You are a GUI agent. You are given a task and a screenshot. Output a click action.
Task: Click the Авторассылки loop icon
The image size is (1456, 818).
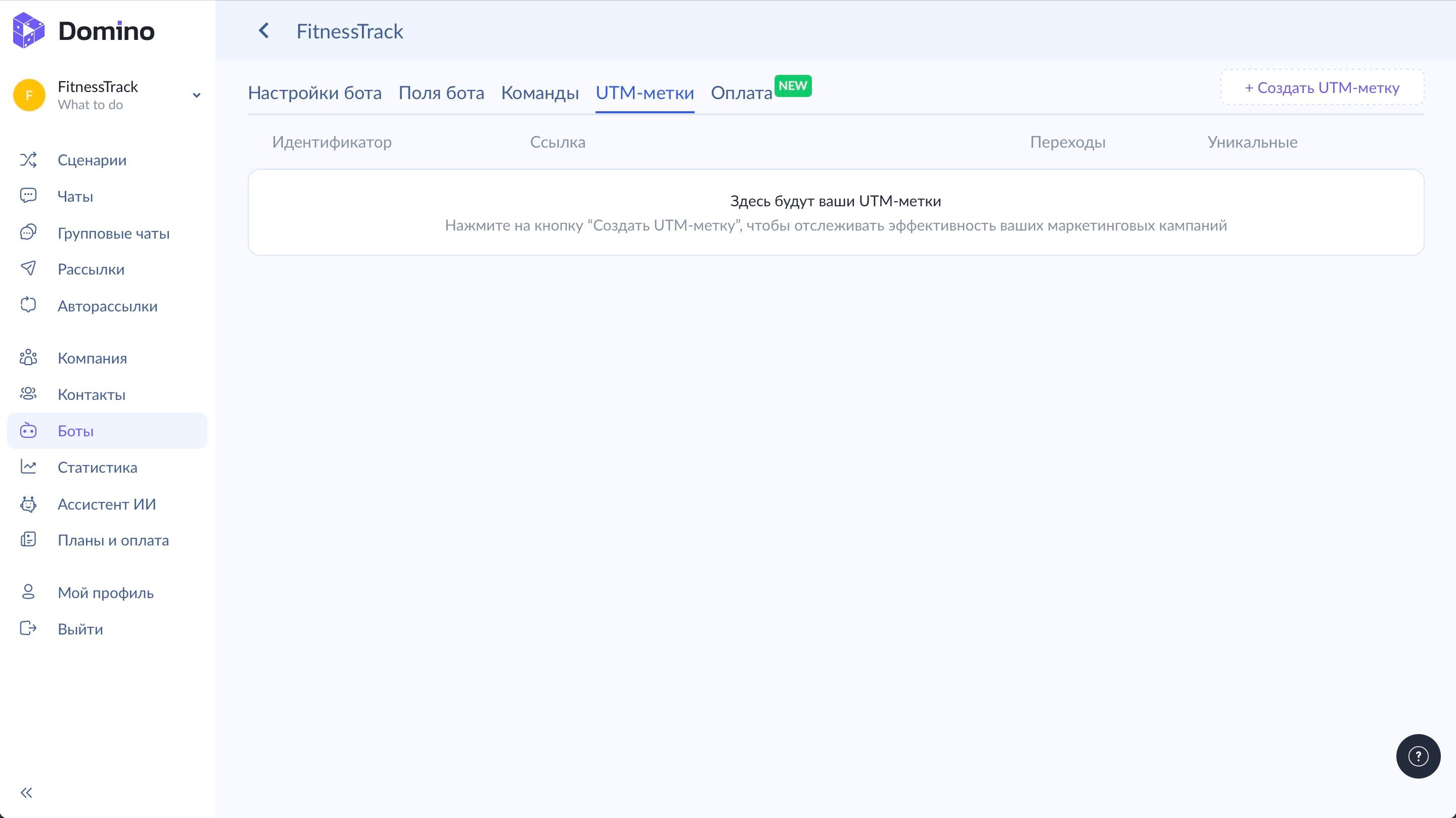click(28, 306)
